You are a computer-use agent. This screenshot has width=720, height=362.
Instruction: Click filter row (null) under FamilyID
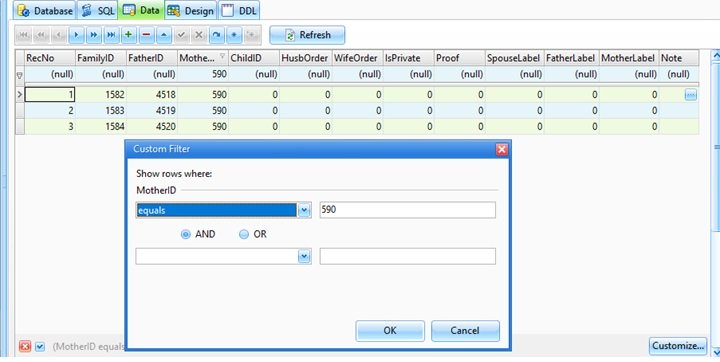pyautogui.click(x=101, y=74)
